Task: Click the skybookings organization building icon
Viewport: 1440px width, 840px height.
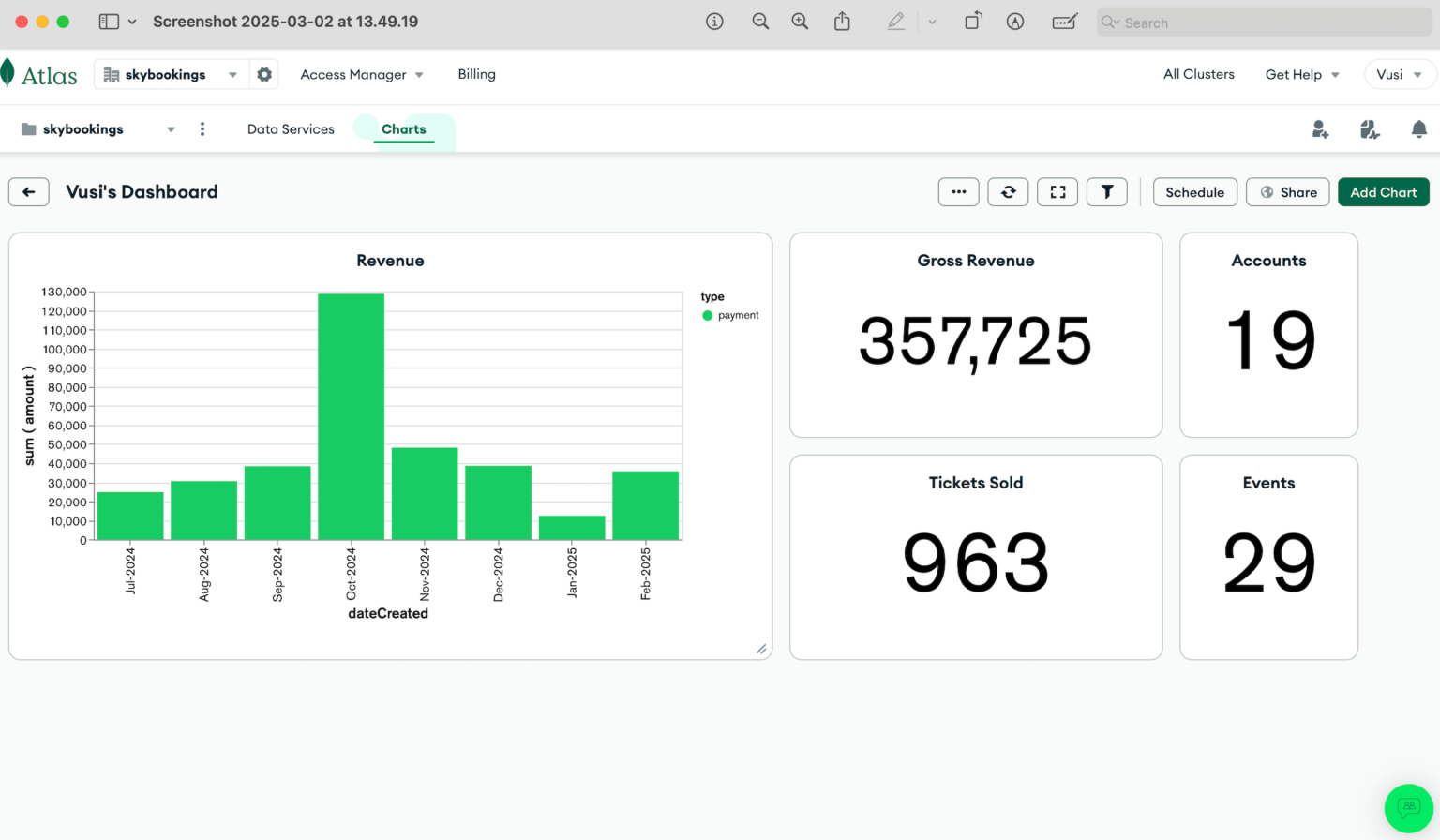Action: coord(112,74)
